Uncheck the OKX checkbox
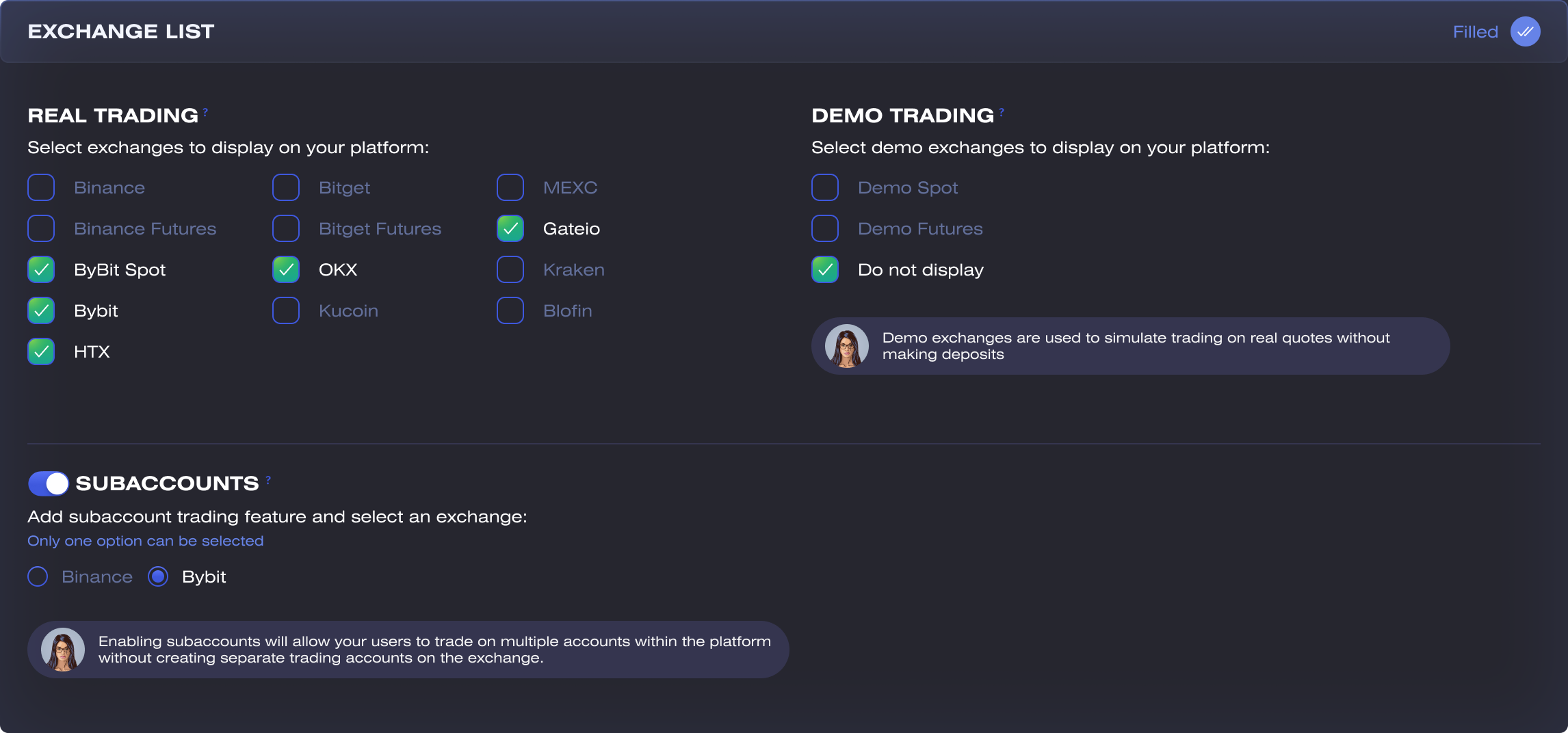1568x733 pixels. pos(286,269)
